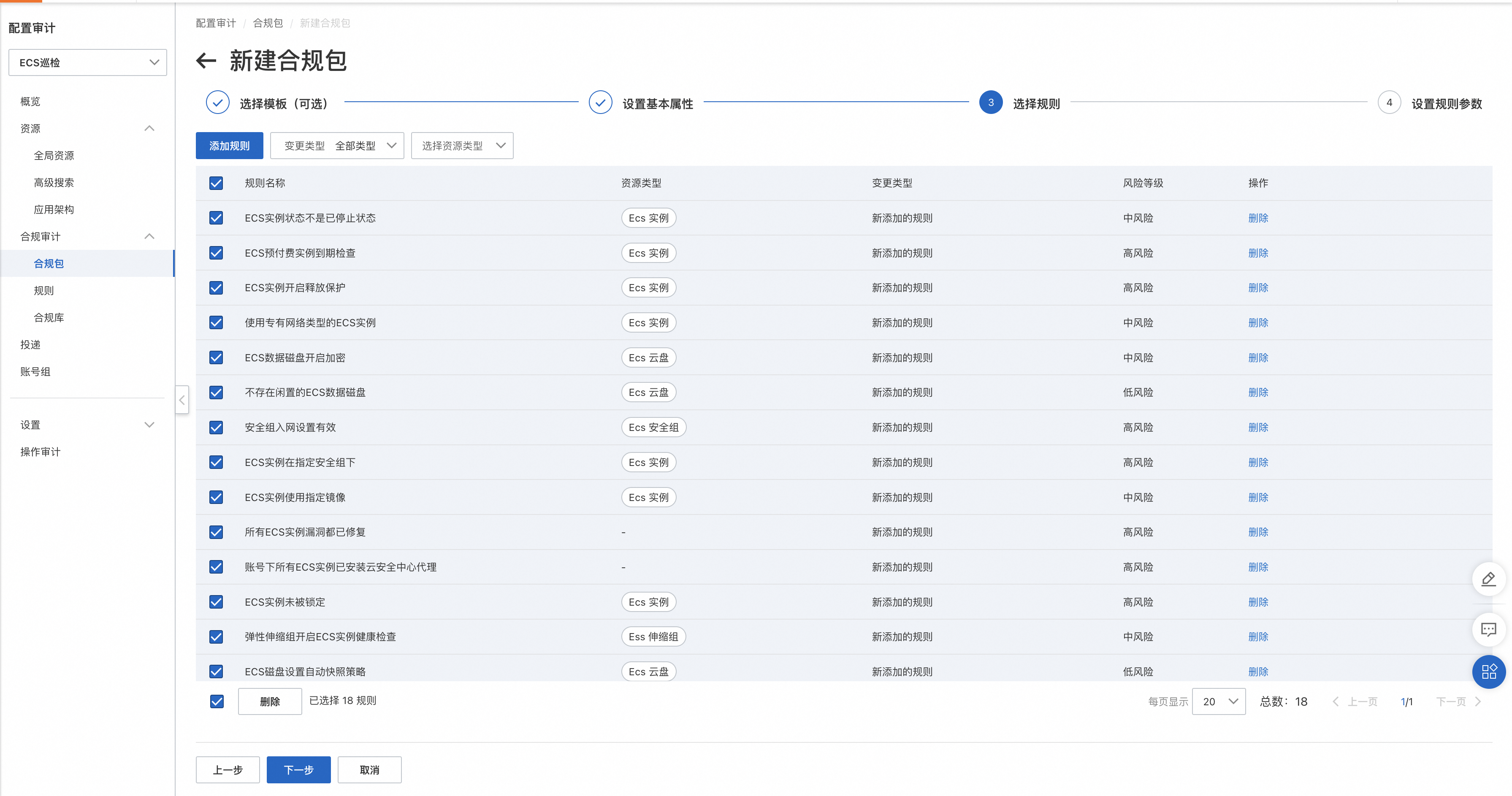
Task: Uncheck the ECS预付费实例到期检查 rule checkbox
Action: click(x=216, y=253)
